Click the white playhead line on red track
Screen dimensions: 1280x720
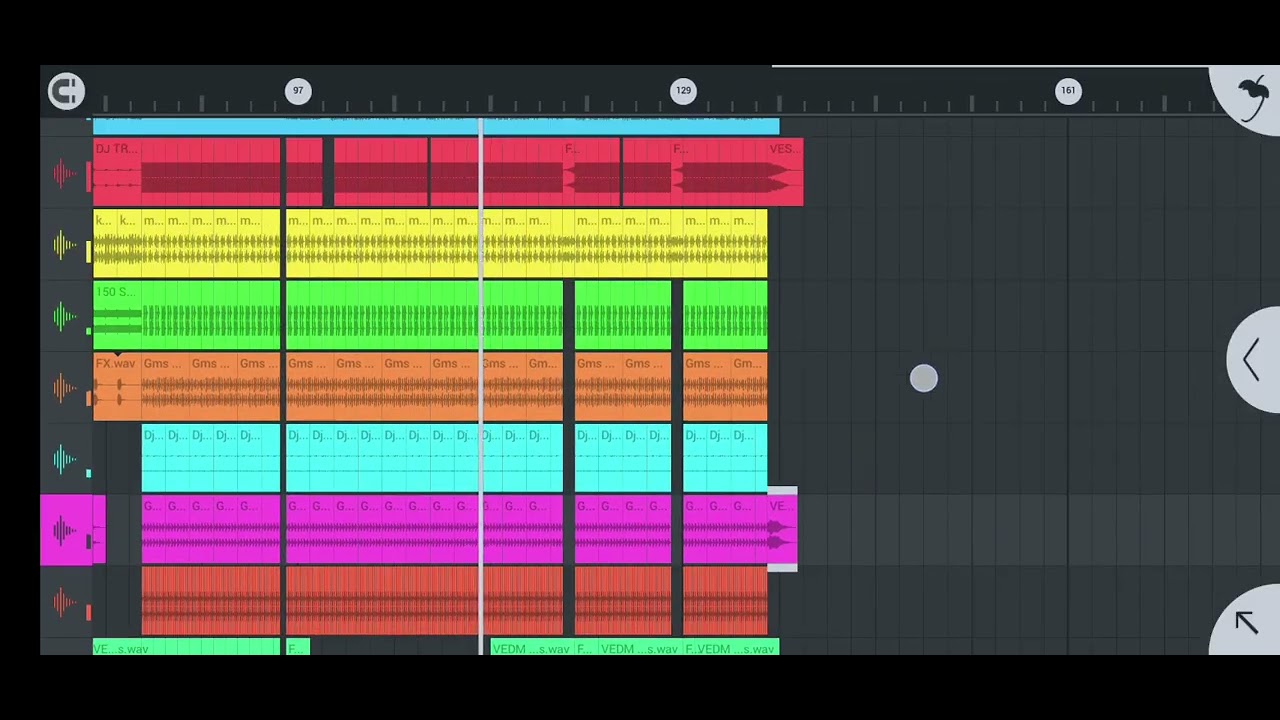point(481,173)
